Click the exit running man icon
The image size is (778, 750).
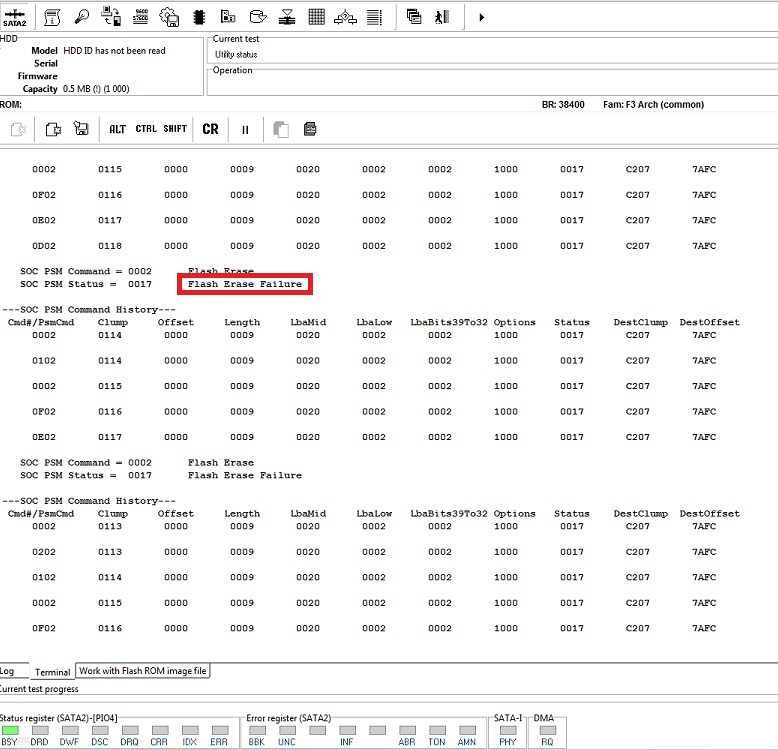442,17
